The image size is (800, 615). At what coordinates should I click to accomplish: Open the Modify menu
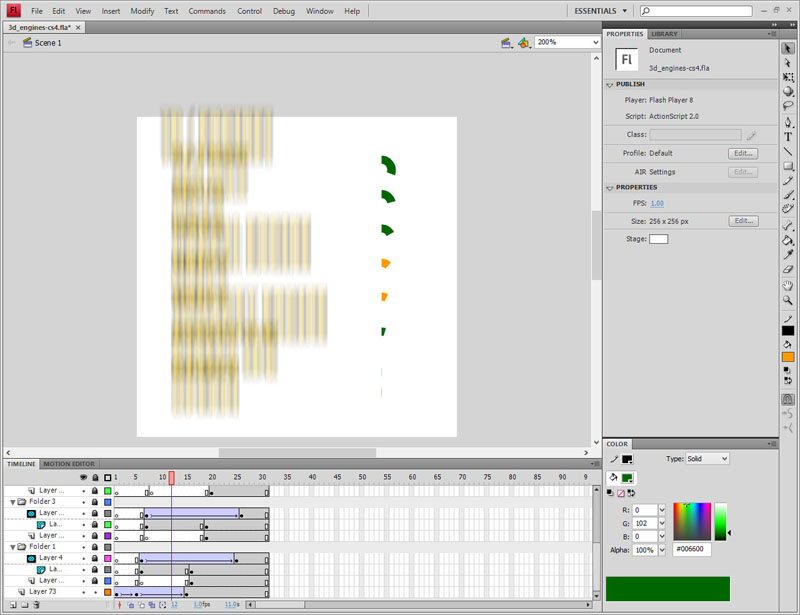click(x=142, y=11)
